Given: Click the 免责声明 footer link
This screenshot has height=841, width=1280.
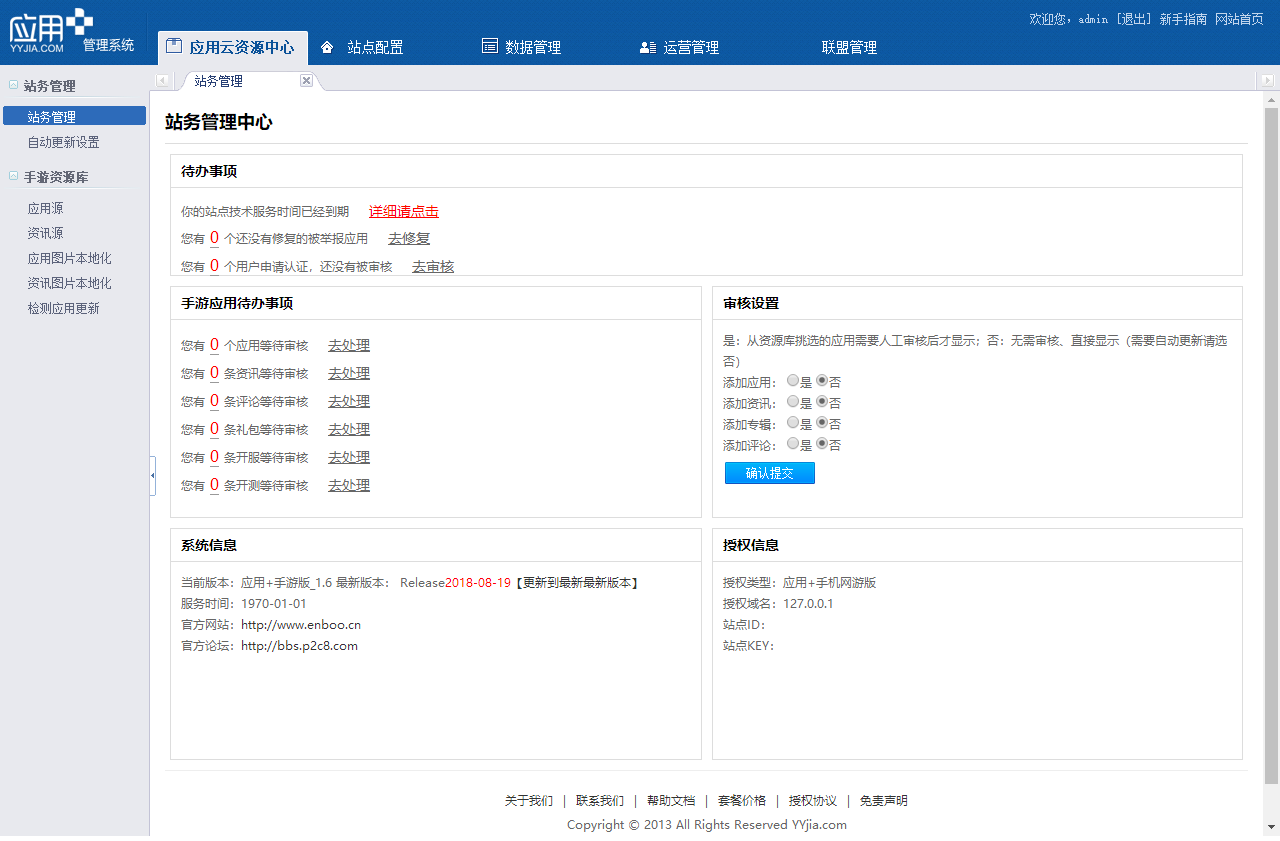Looking at the screenshot, I should point(884,801).
